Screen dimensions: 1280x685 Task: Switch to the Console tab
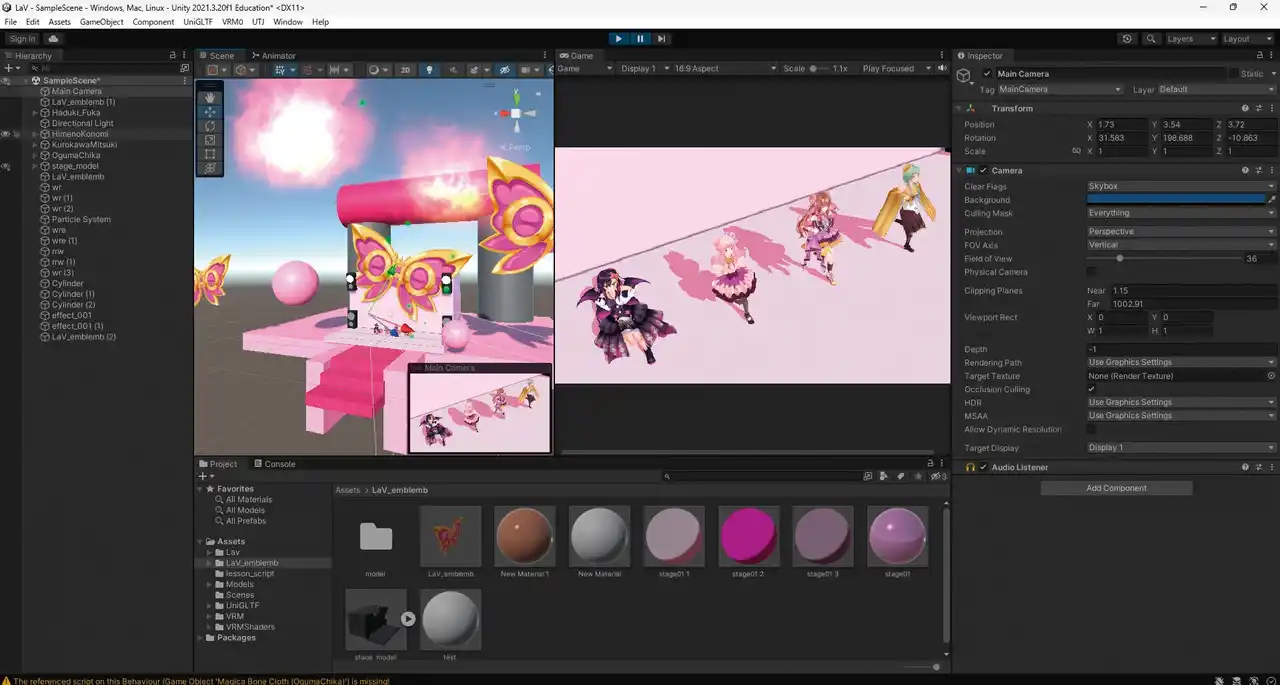(x=274, y=464)
